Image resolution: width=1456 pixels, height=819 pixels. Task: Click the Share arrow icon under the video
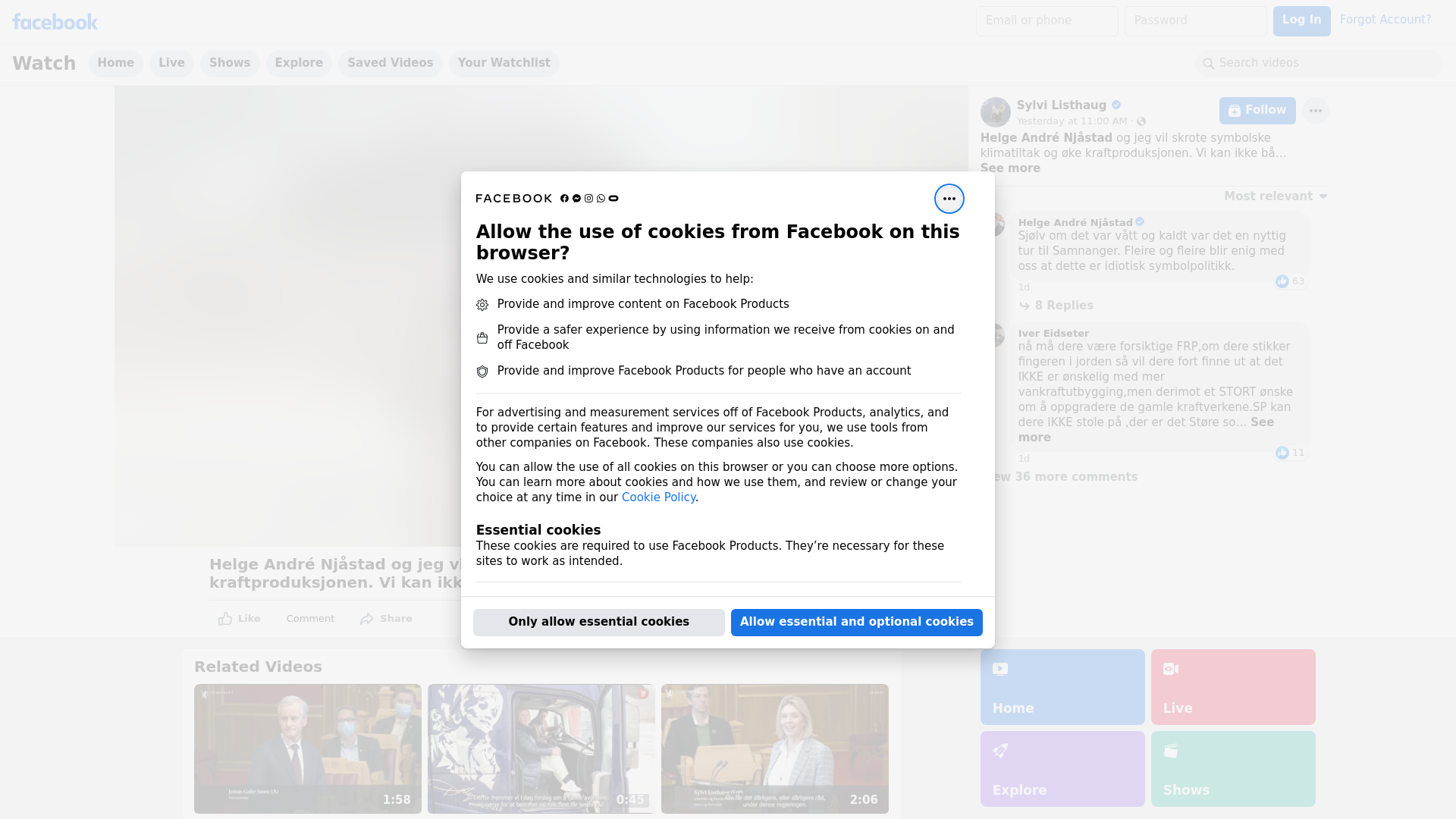[367, 619]
